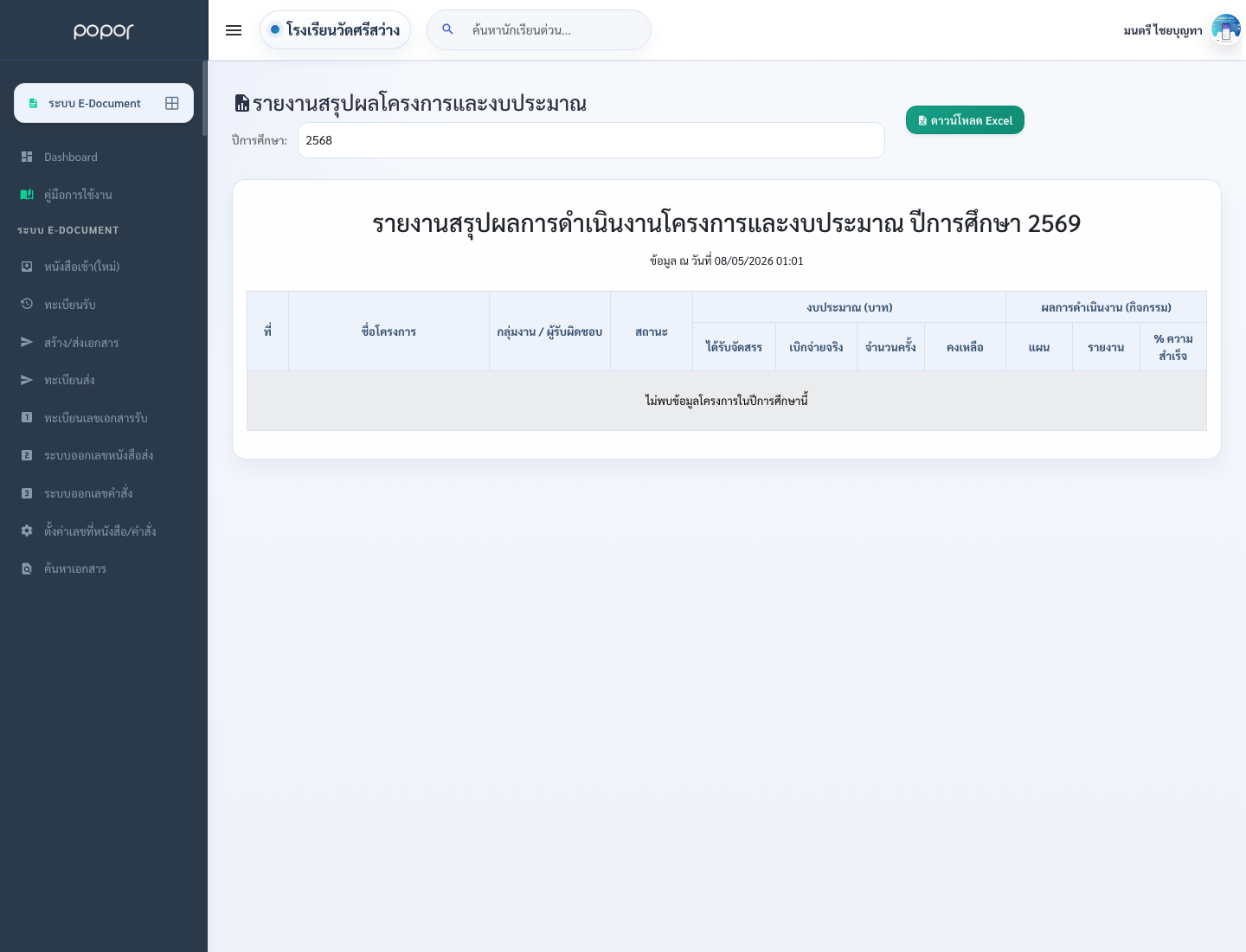1246x952 pixels.
Task: Click the คงเหลือ column header
Action: [965, 347]
